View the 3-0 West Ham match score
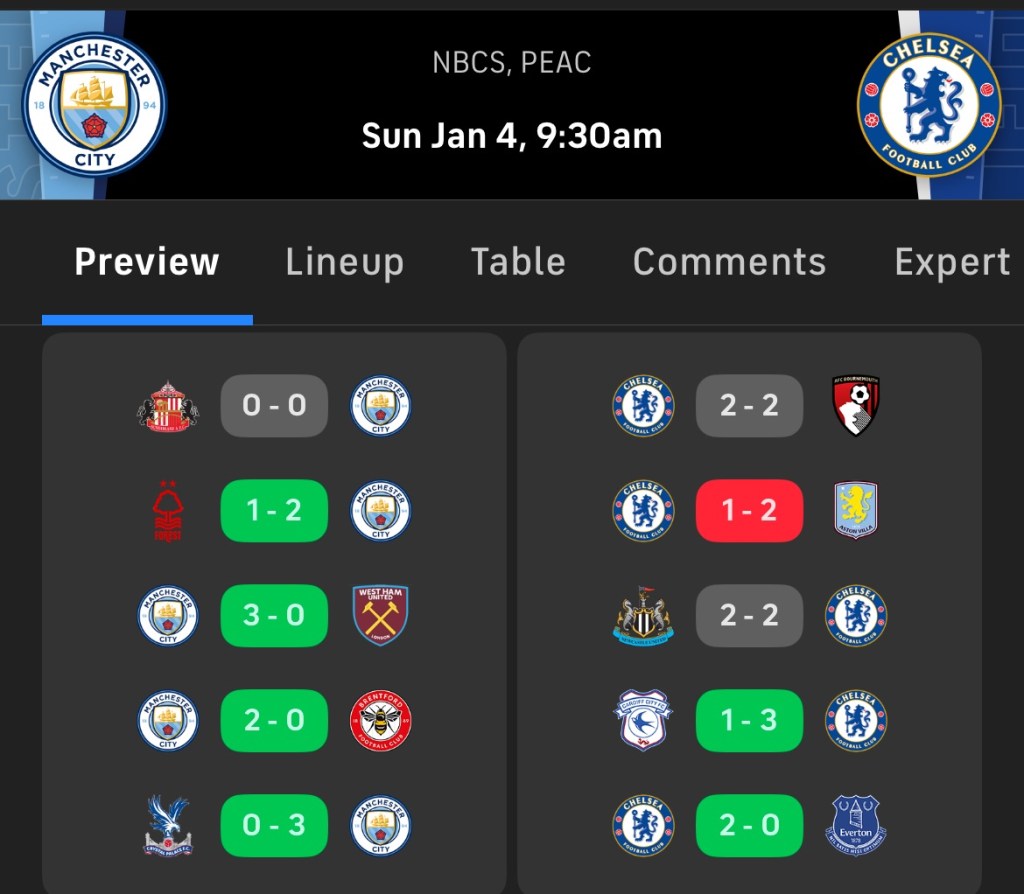This screenshot has width=1024, height=894. pyautogui.click(x=274, y=616)
